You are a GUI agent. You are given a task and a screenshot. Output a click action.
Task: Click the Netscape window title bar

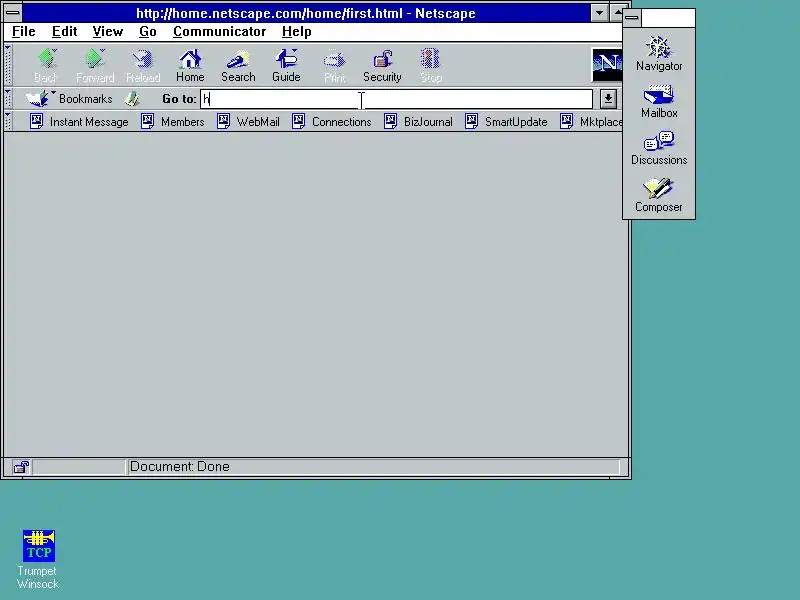click(306, 13)
